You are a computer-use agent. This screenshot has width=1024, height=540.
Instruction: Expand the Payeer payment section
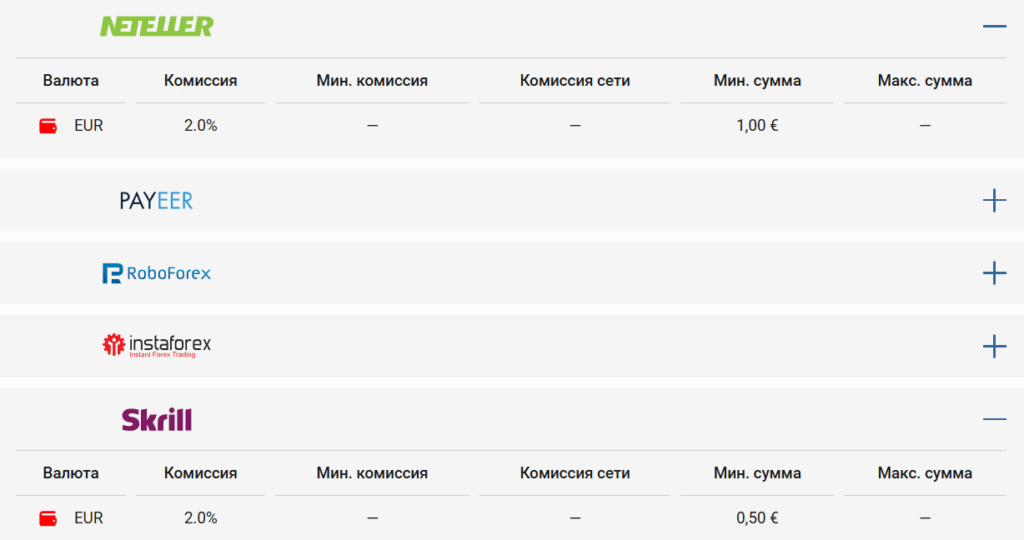[994, 200]
